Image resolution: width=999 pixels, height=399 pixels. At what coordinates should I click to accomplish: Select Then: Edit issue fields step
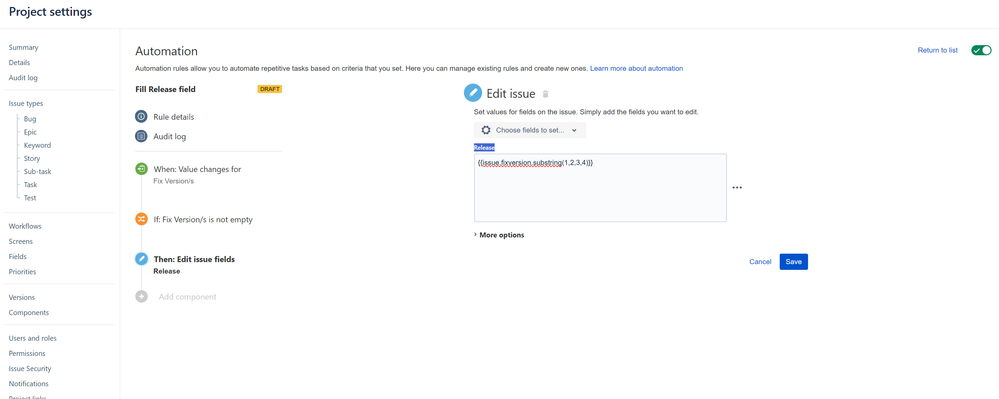[194, 259]
